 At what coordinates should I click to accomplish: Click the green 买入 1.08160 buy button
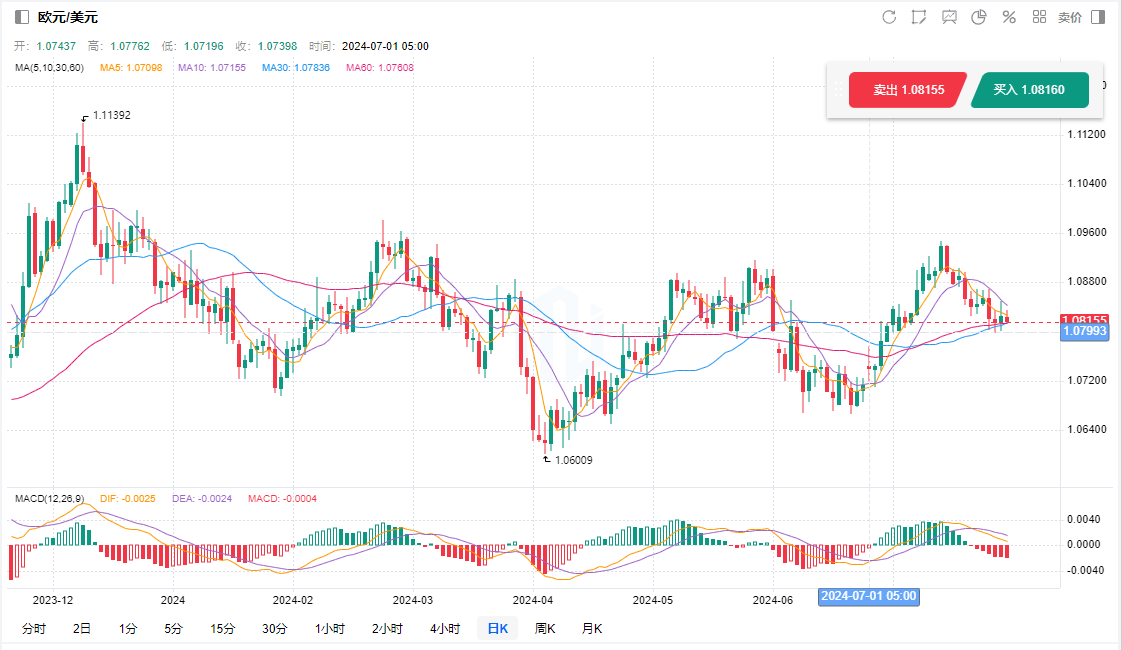point(1029,90)
